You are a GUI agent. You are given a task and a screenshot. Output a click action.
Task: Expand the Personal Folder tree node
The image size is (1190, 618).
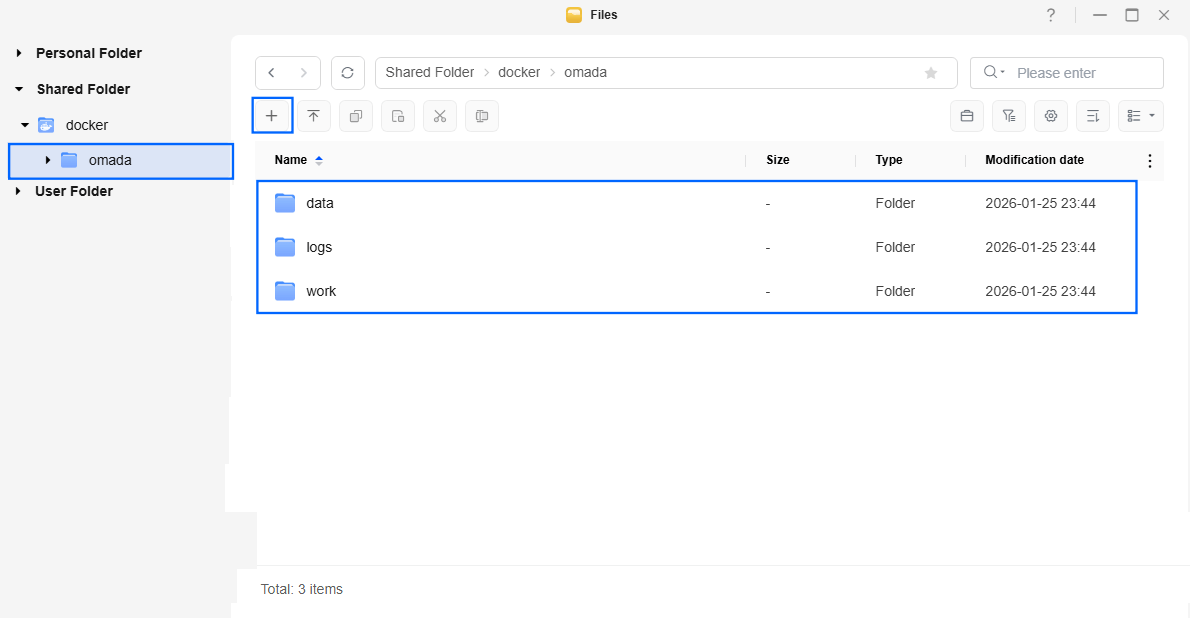19,53
